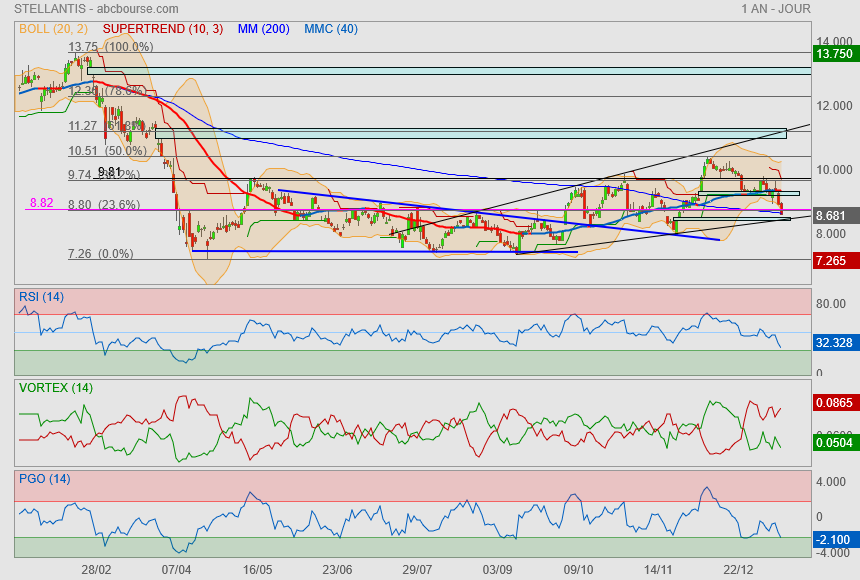Click the red 7.265 price tag
The image size is (860, 580).
point(834,260)
